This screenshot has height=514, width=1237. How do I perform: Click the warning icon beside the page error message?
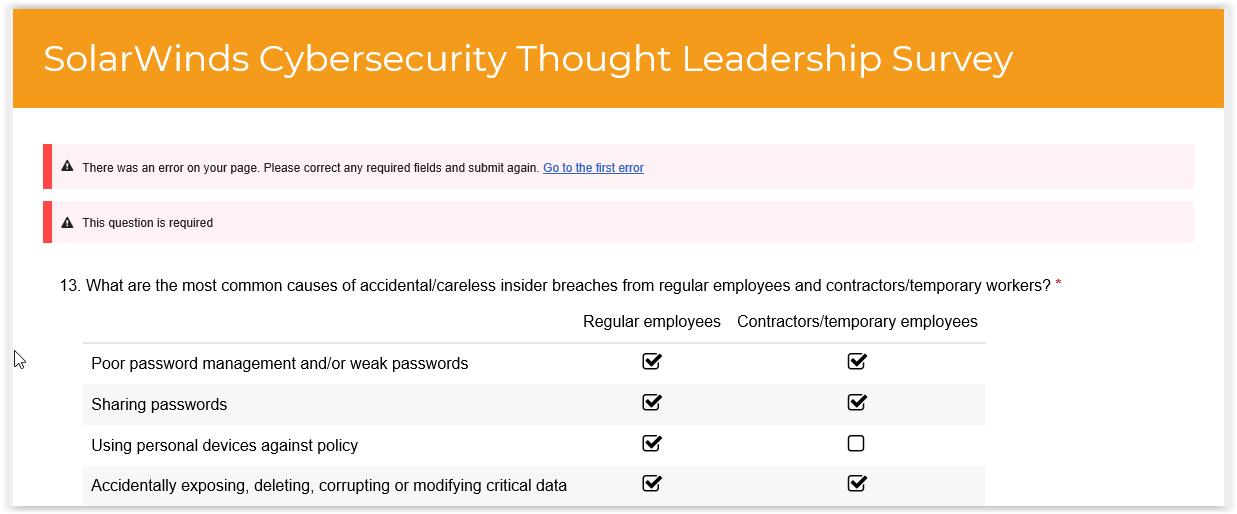click(68, 167)
